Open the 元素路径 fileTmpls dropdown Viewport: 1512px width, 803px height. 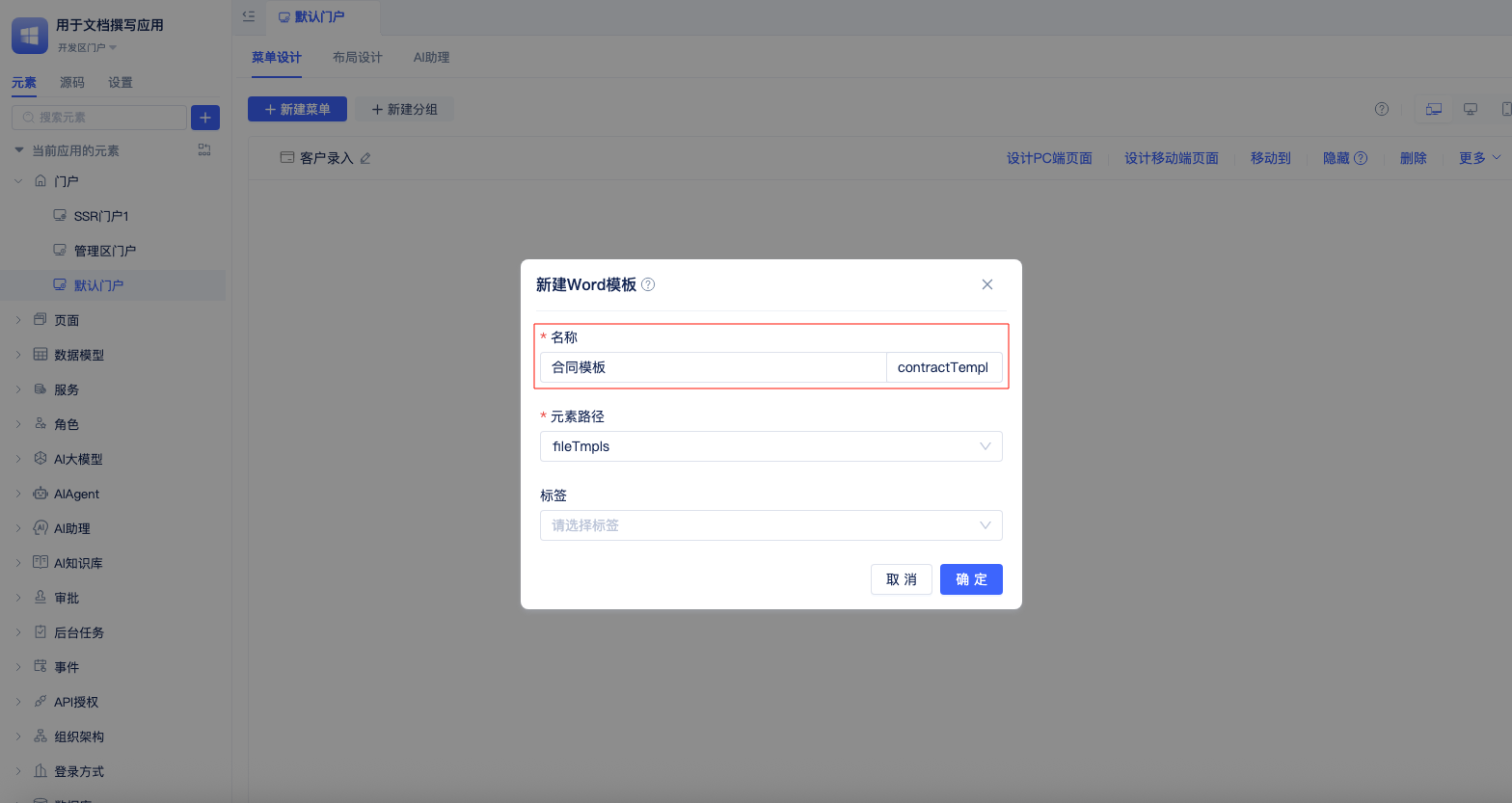[x=771, y=446]
